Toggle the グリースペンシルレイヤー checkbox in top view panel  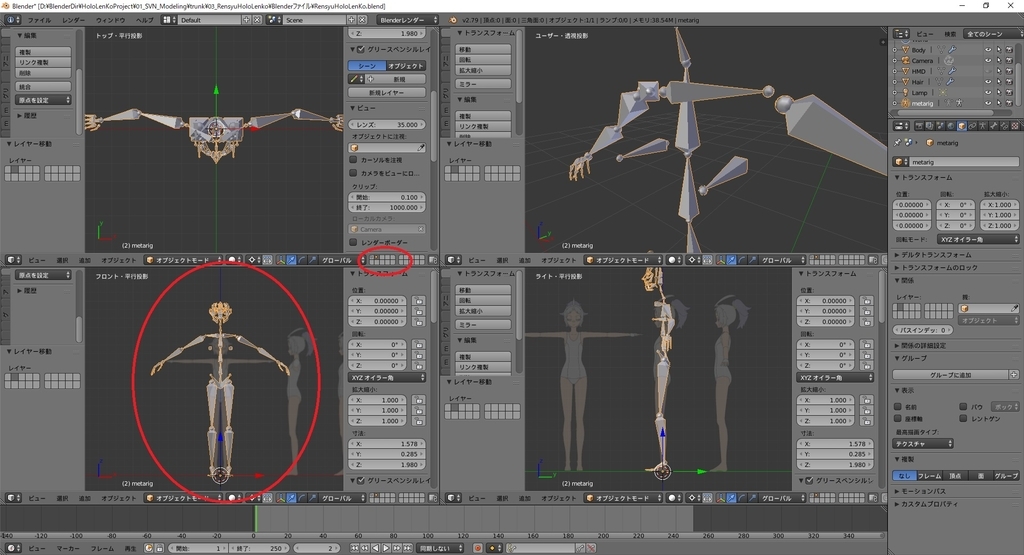tap(360, 49)
